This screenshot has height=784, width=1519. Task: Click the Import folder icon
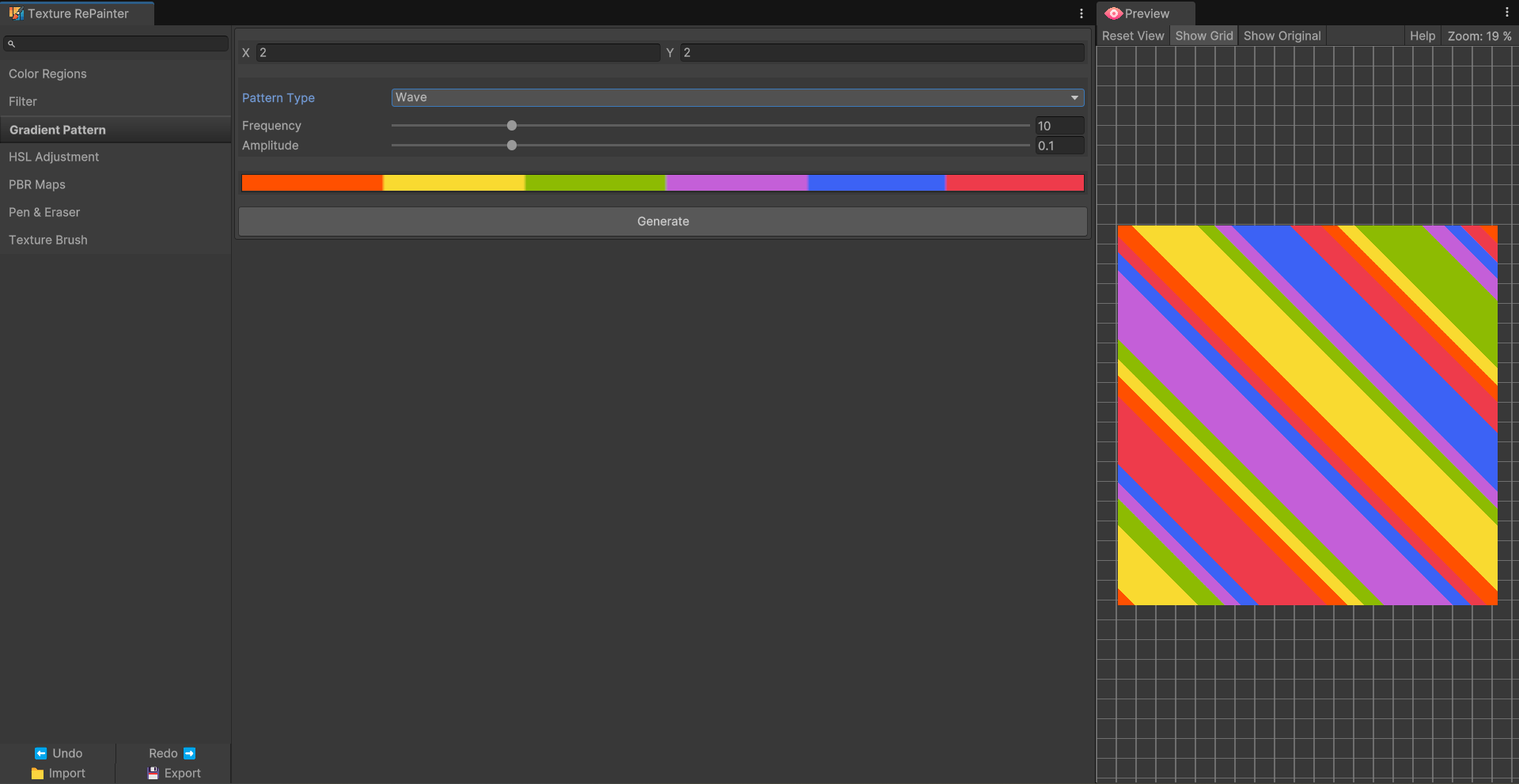point(37,774)
